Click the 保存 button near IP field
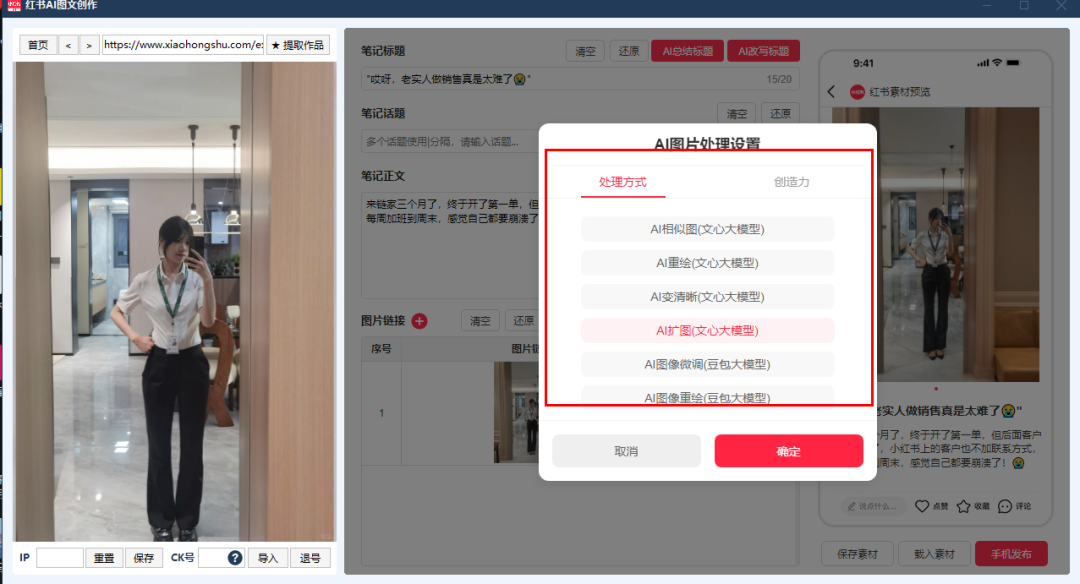 pyautogui.click(x=144, y=558)
